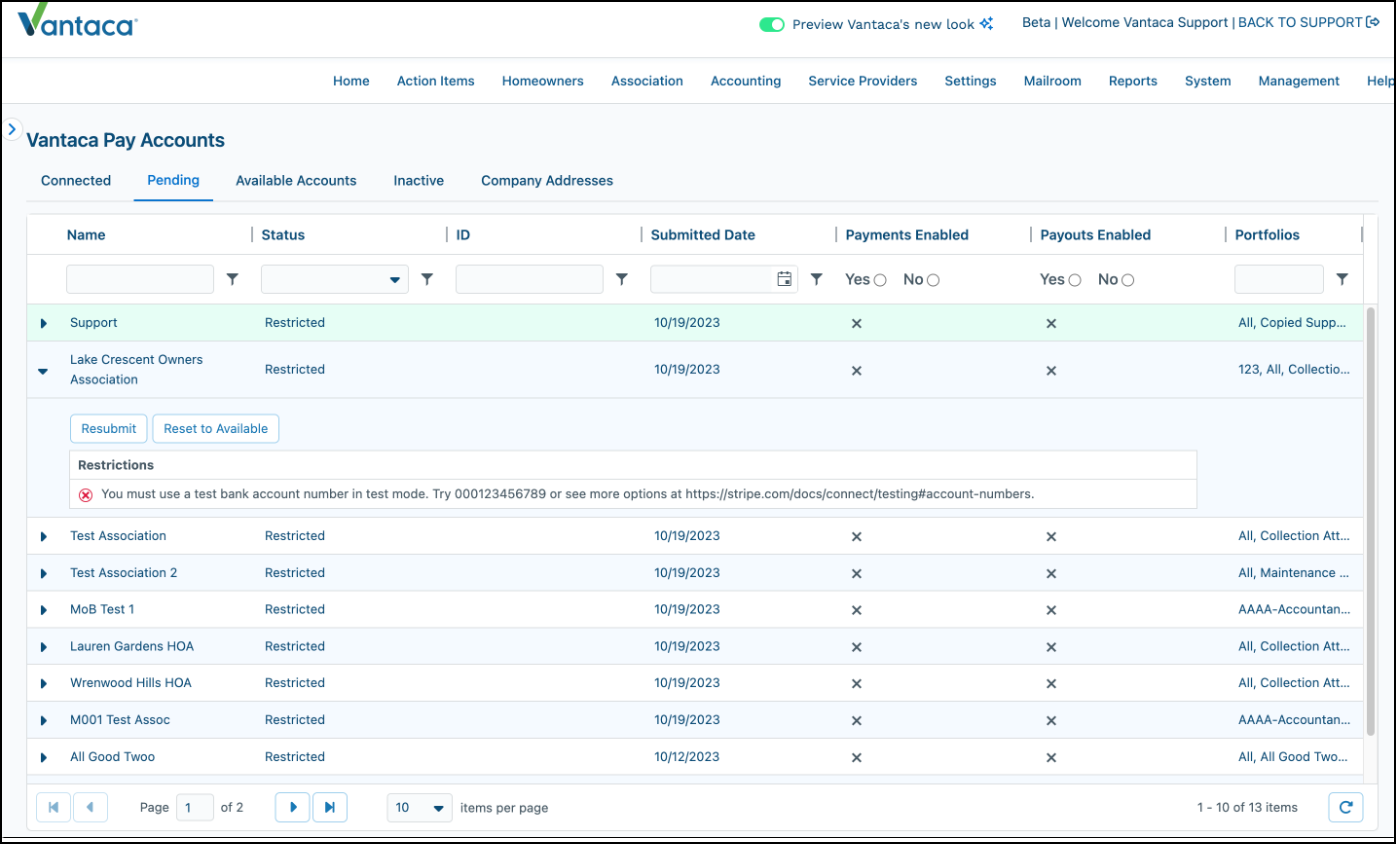This screenshot has width=1396, height=844.
Task: Click the Status column filter icon
Action: [427, 280]
